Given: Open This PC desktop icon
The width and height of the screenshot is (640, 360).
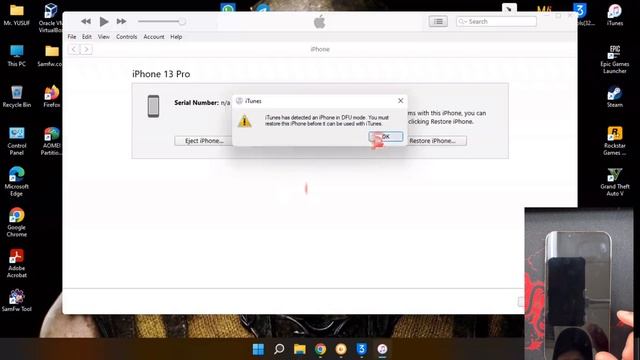Looking at the screenshot, I should tap(17, 56).
